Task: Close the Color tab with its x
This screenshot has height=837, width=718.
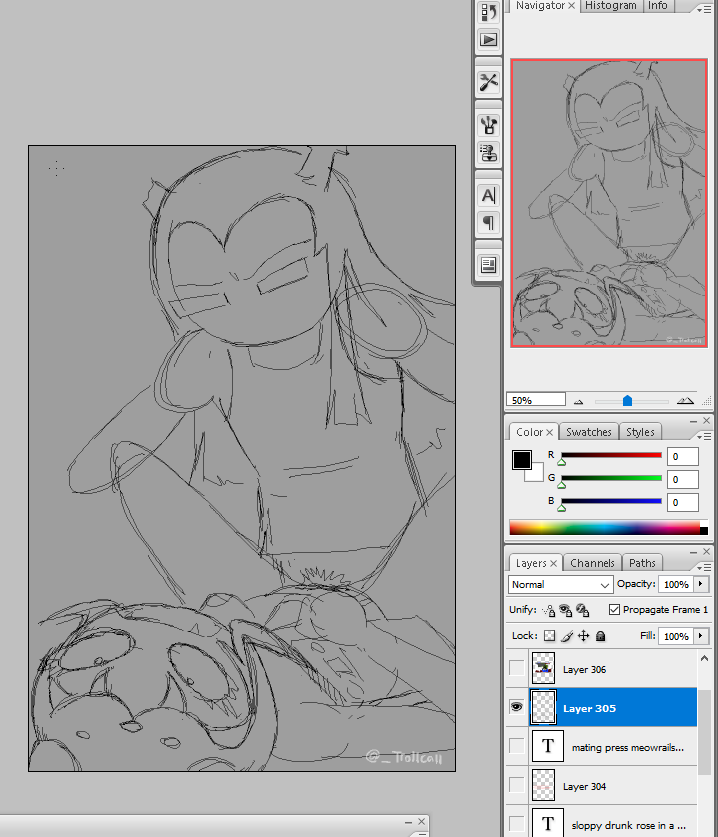Action: click(549, 432)
